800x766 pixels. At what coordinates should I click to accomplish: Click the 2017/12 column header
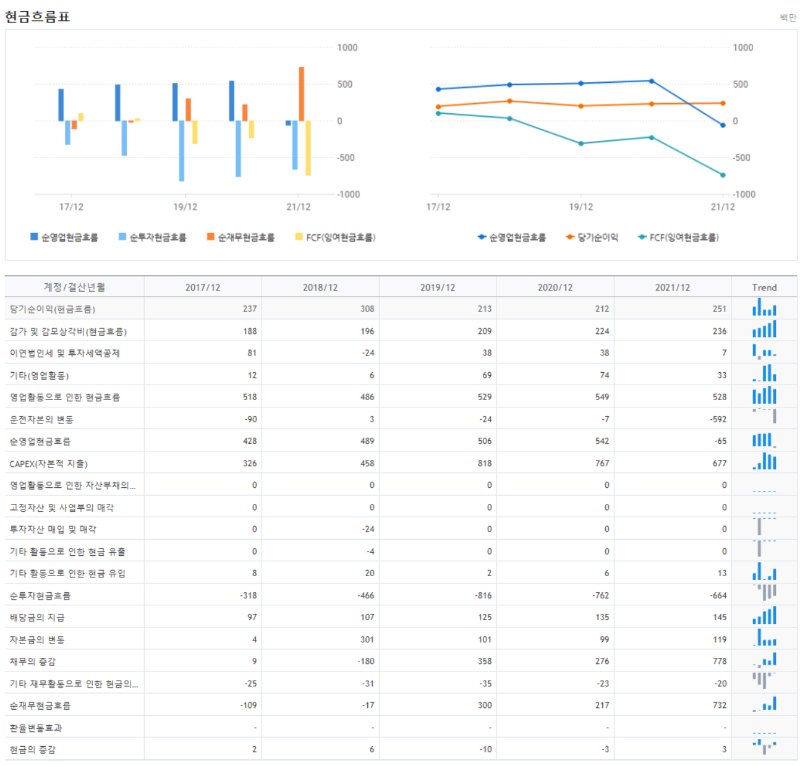pos(203,287)
